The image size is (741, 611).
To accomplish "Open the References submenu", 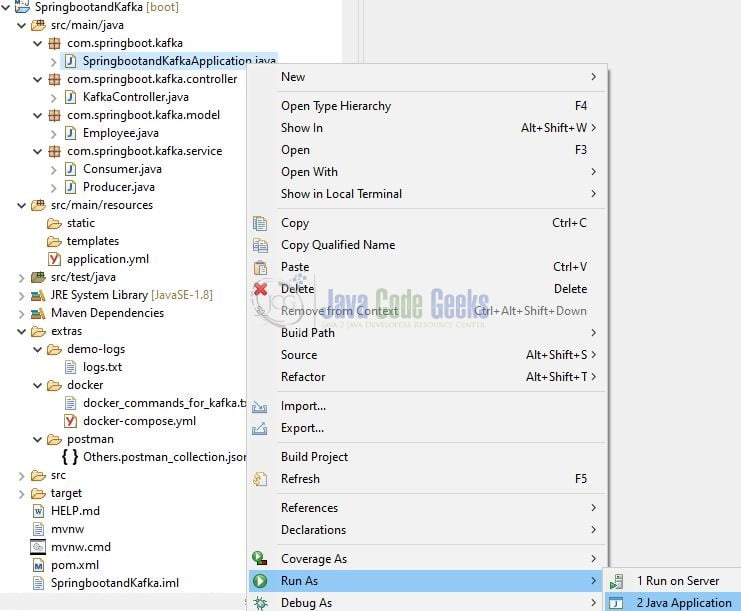I will pyautogui.click(x=427, y=508).
